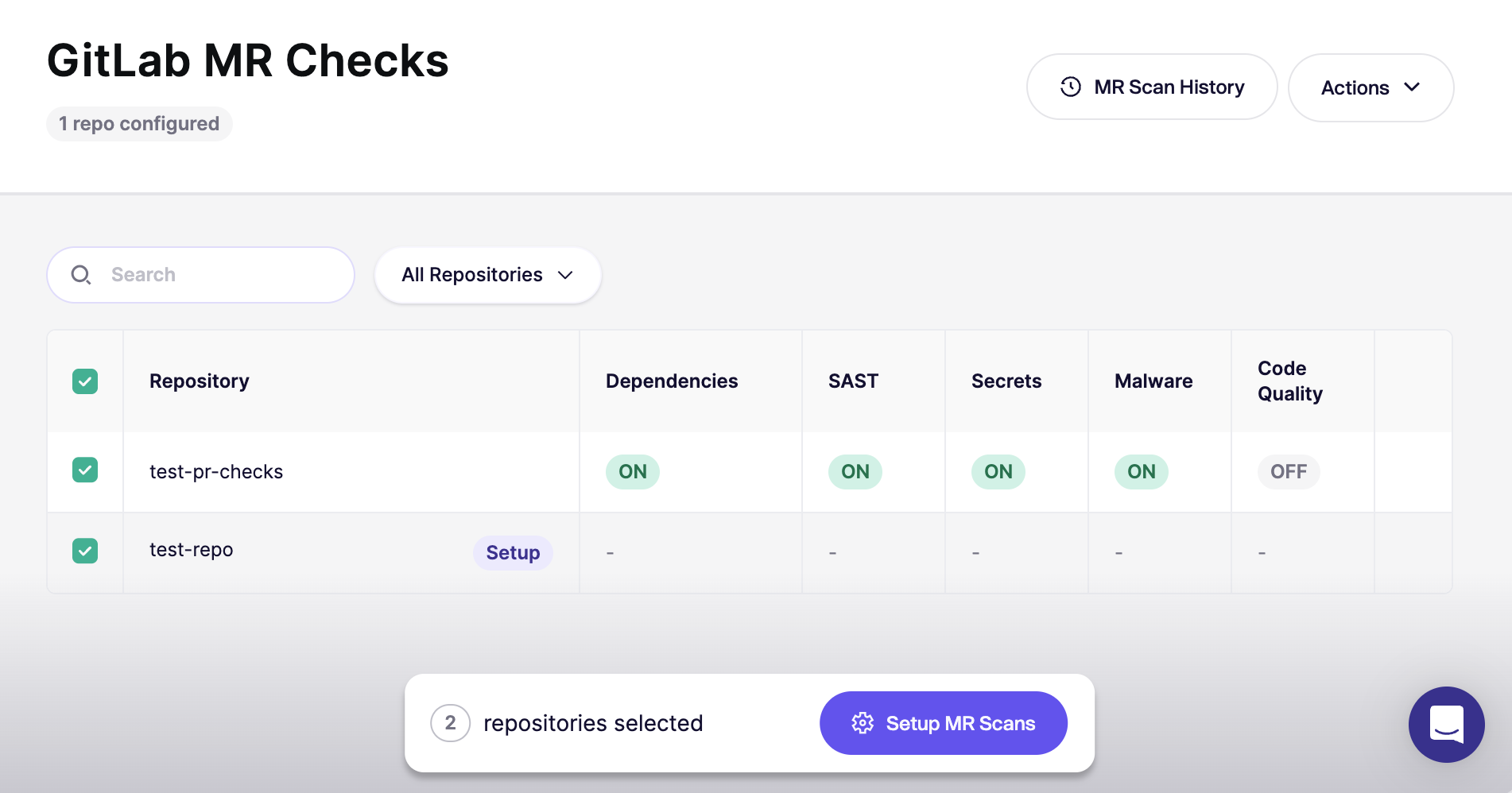This screenshot has width=1512, height=793.
Task: Toggle Malware ON badge for test-pr-checks
Action: 1141,472
